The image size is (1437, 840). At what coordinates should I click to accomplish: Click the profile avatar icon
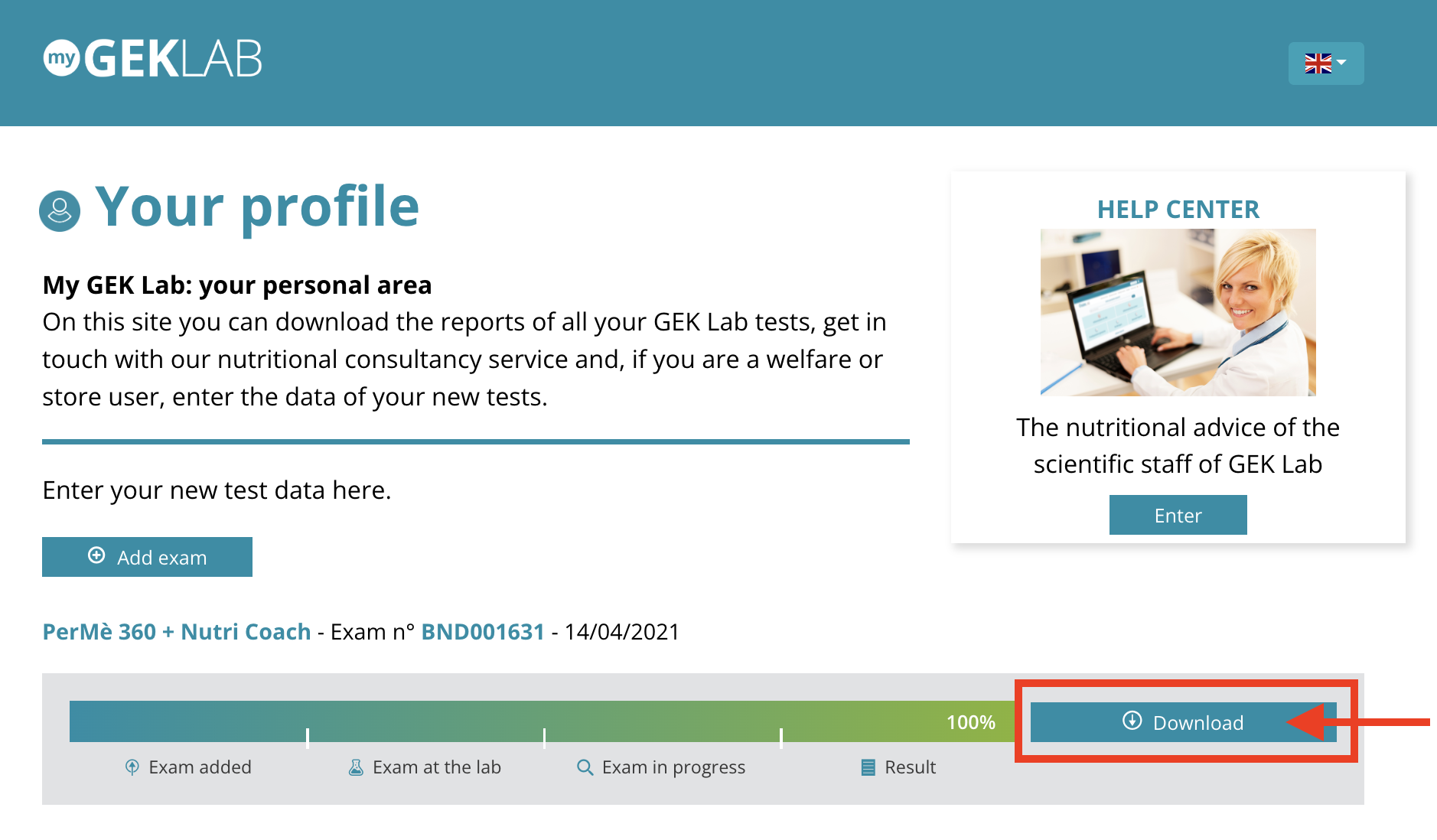60,211
